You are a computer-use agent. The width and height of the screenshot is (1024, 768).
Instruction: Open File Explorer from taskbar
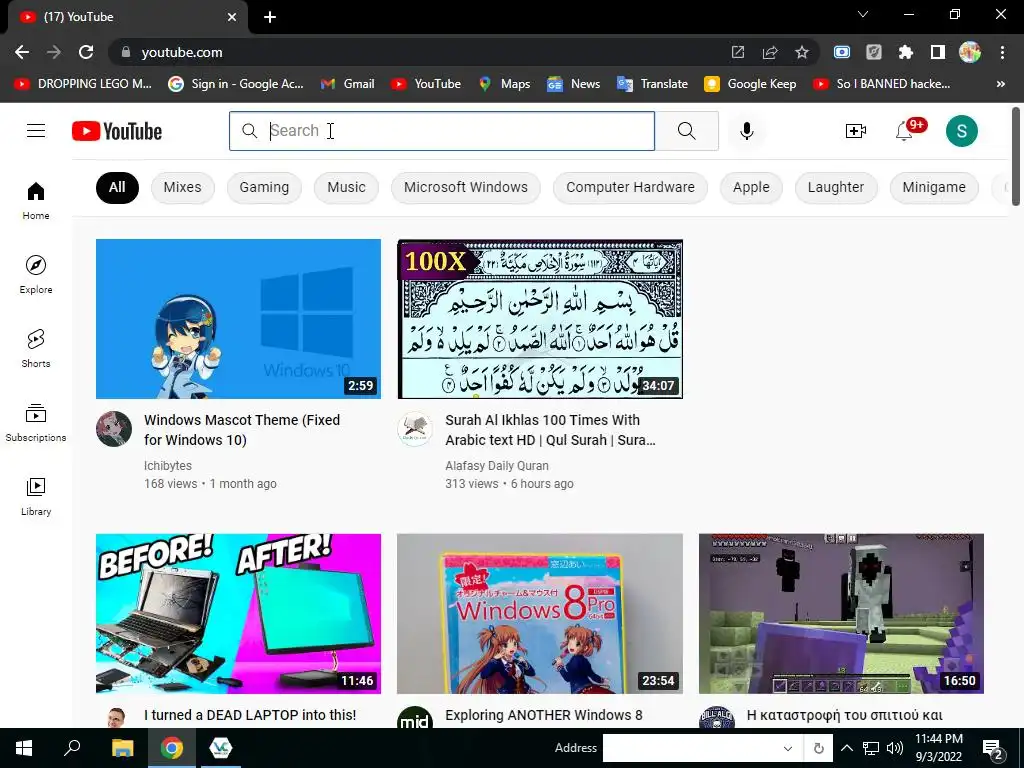[122, 748]
